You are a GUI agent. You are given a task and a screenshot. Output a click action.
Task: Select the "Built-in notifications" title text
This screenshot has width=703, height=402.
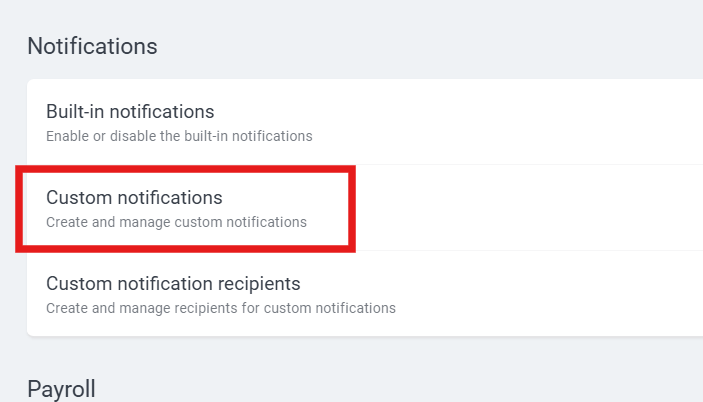tap(130, 112)
